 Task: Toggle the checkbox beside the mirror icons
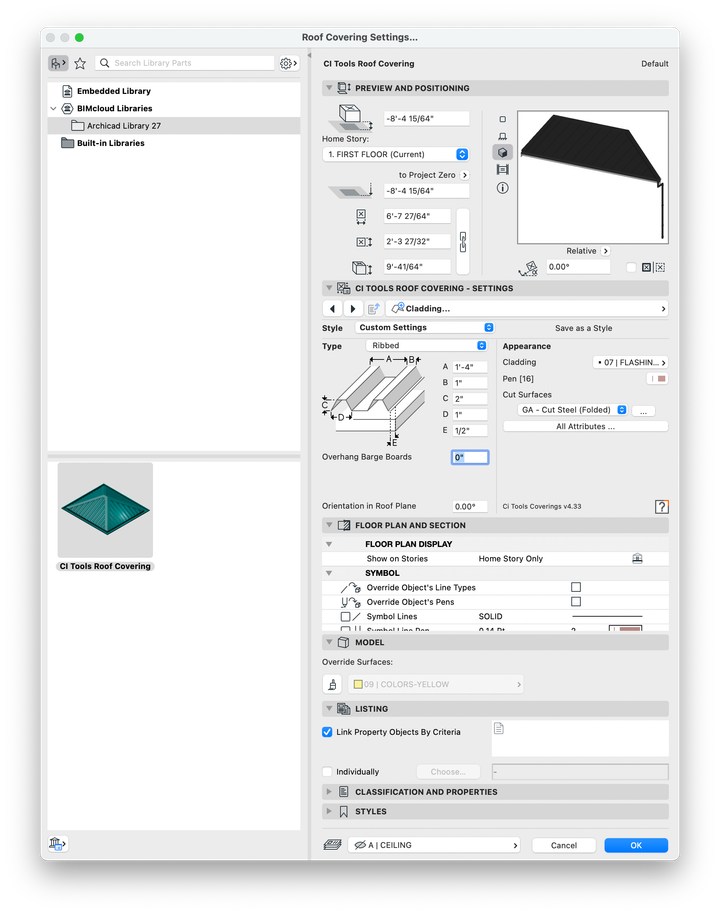(x=631, y=268)
